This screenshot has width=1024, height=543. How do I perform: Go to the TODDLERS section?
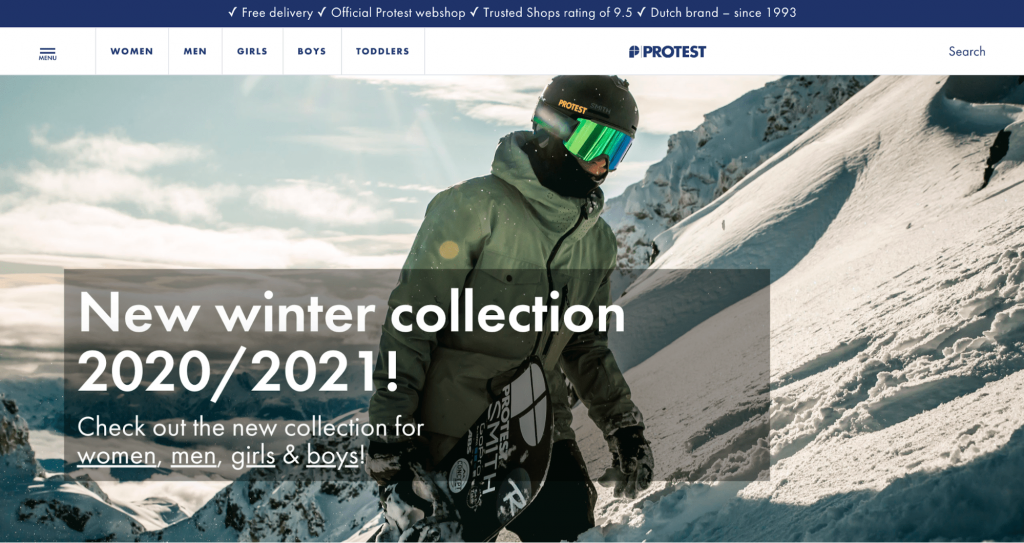[383, 52]
